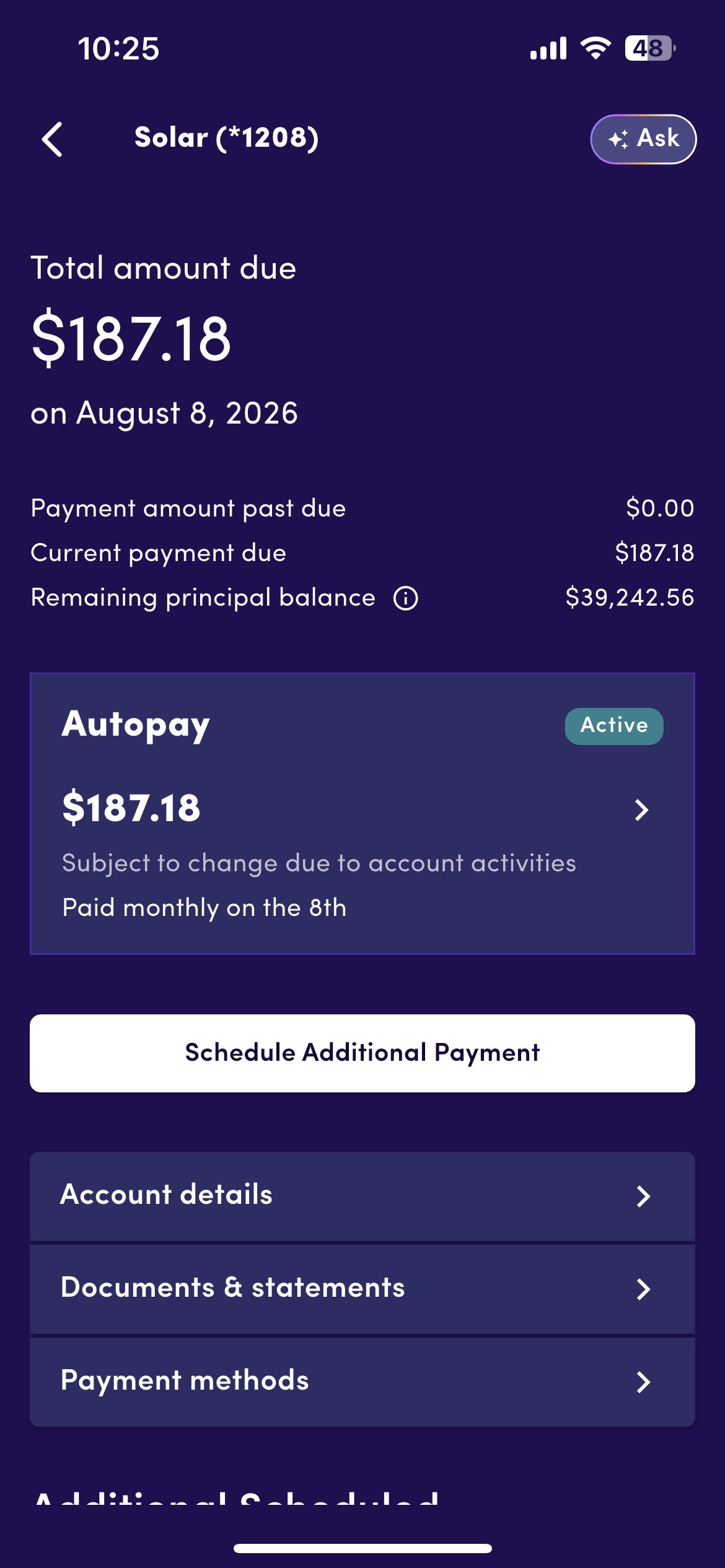Open the Payment methods row
Screen dimensions: 725x1568
click(362, 1382)
